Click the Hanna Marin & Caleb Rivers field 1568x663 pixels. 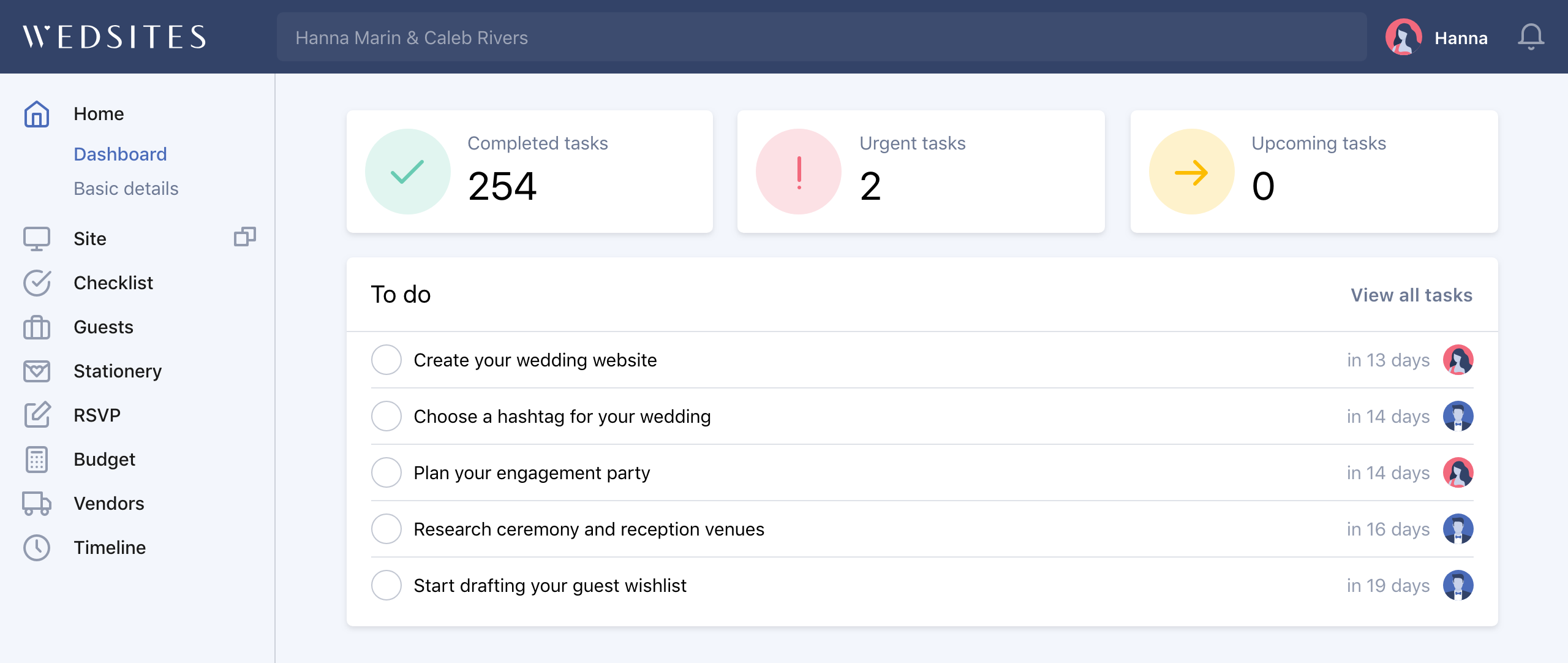pyautogui.click(x=821, y=37)
